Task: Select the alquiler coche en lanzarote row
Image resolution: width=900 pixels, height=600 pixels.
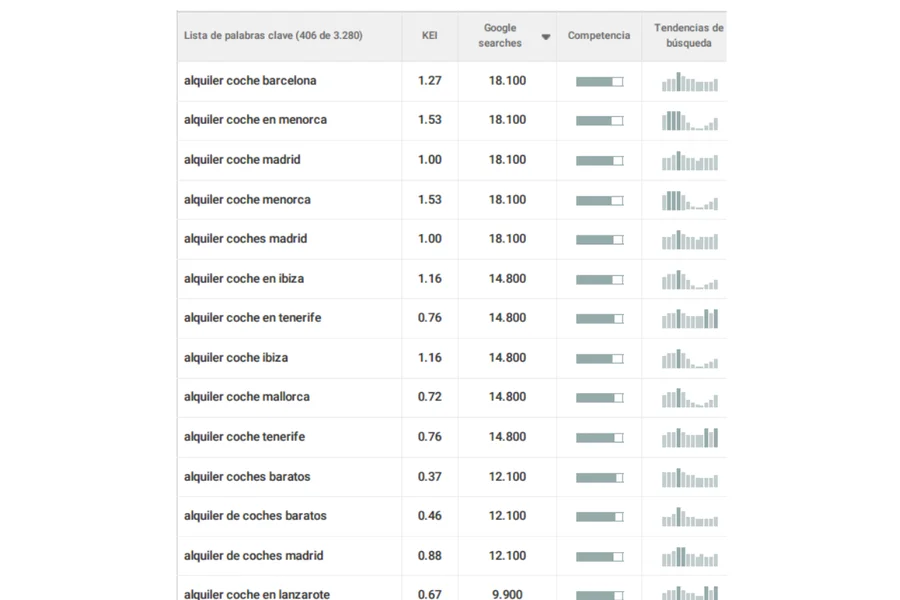Action: 257,593
